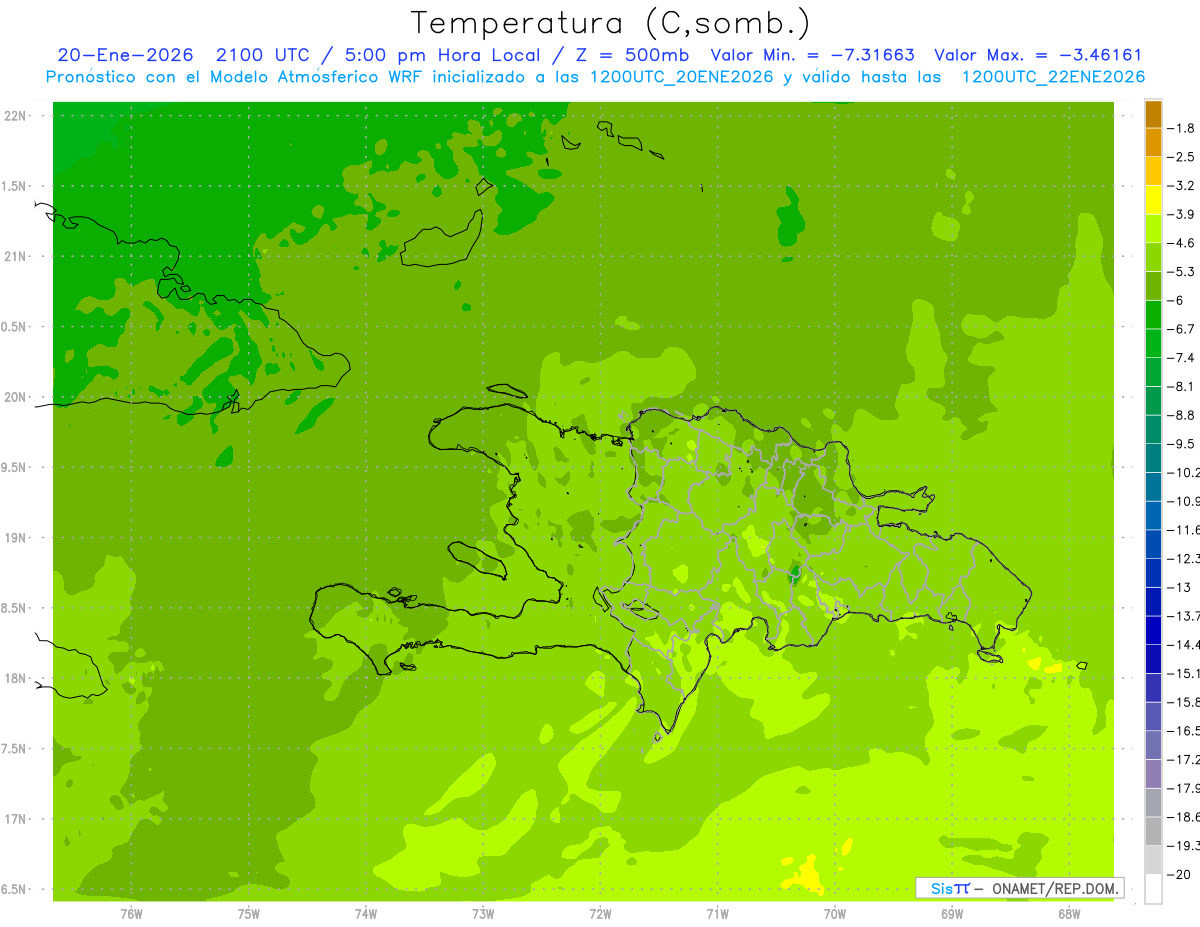Select the '-11.6' colorbar value
Image resolution: width=1200 pixels, height=927 pixels.
tap(1183, 530)
